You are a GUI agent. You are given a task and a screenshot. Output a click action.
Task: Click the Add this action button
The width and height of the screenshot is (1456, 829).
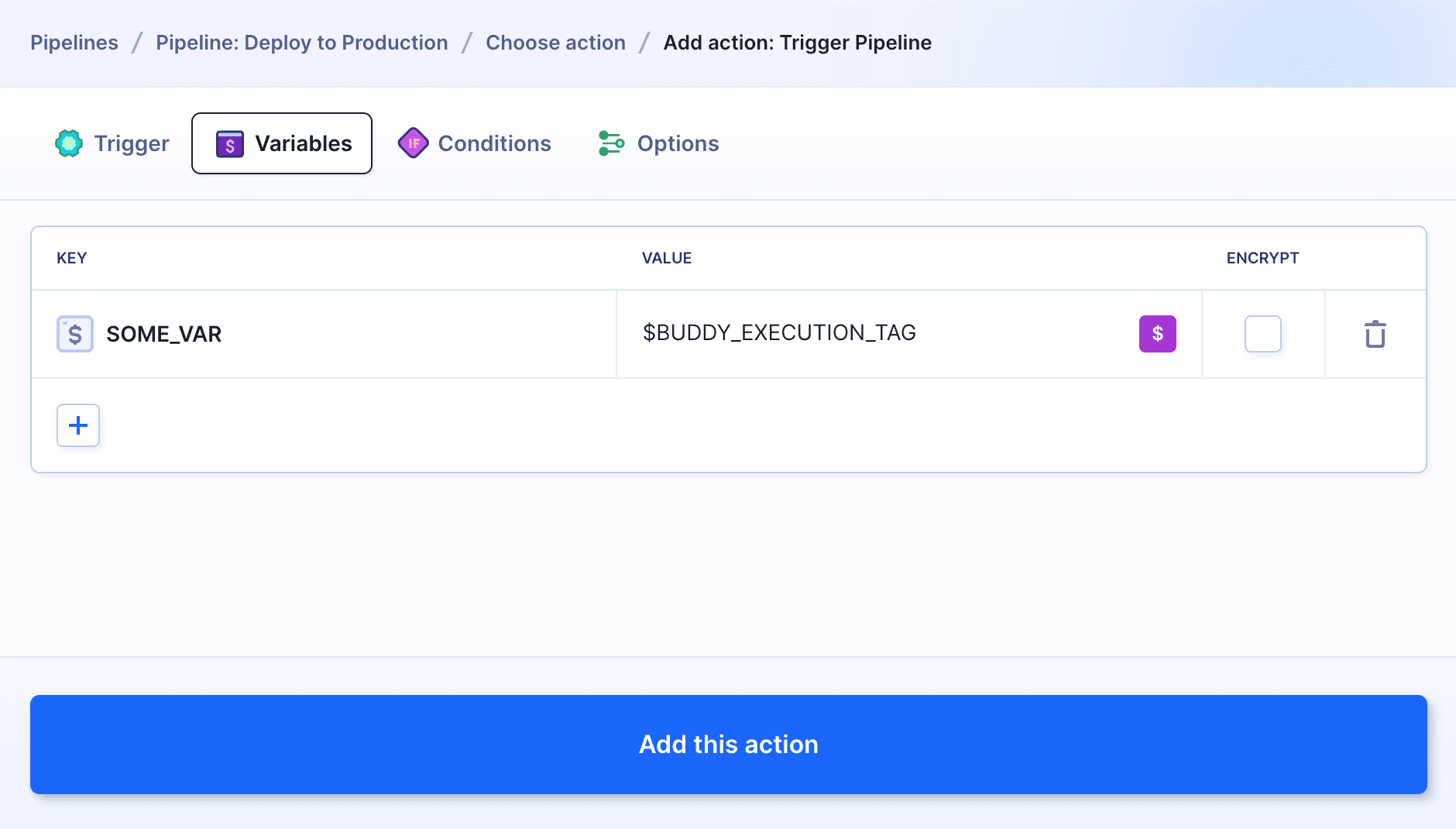pyautogui.click(x=728, y=744)
